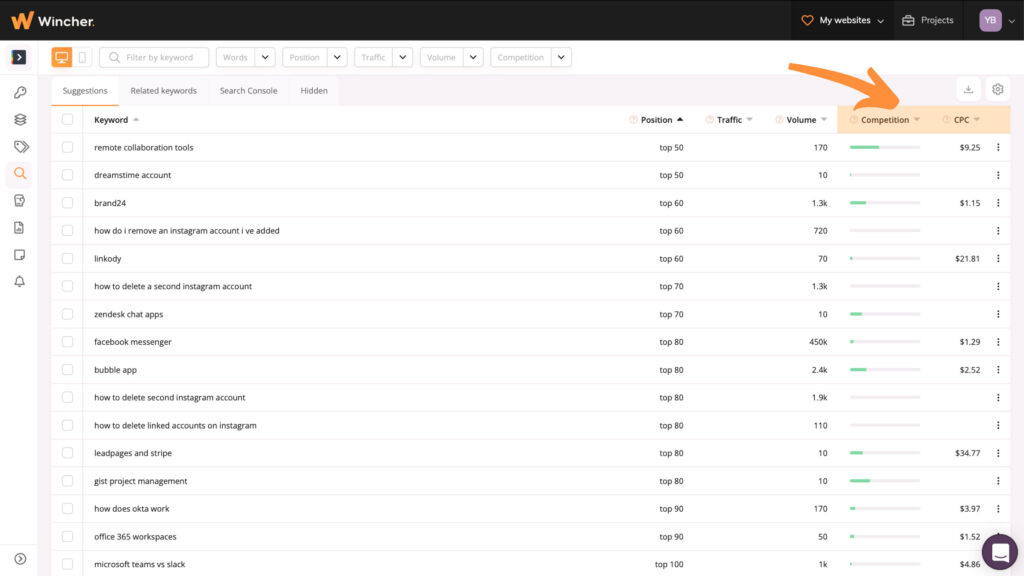The height and width of the screenshot is (576, 1024).
Task: Open the document report icon in sidebar
Action: click(19, 228)
